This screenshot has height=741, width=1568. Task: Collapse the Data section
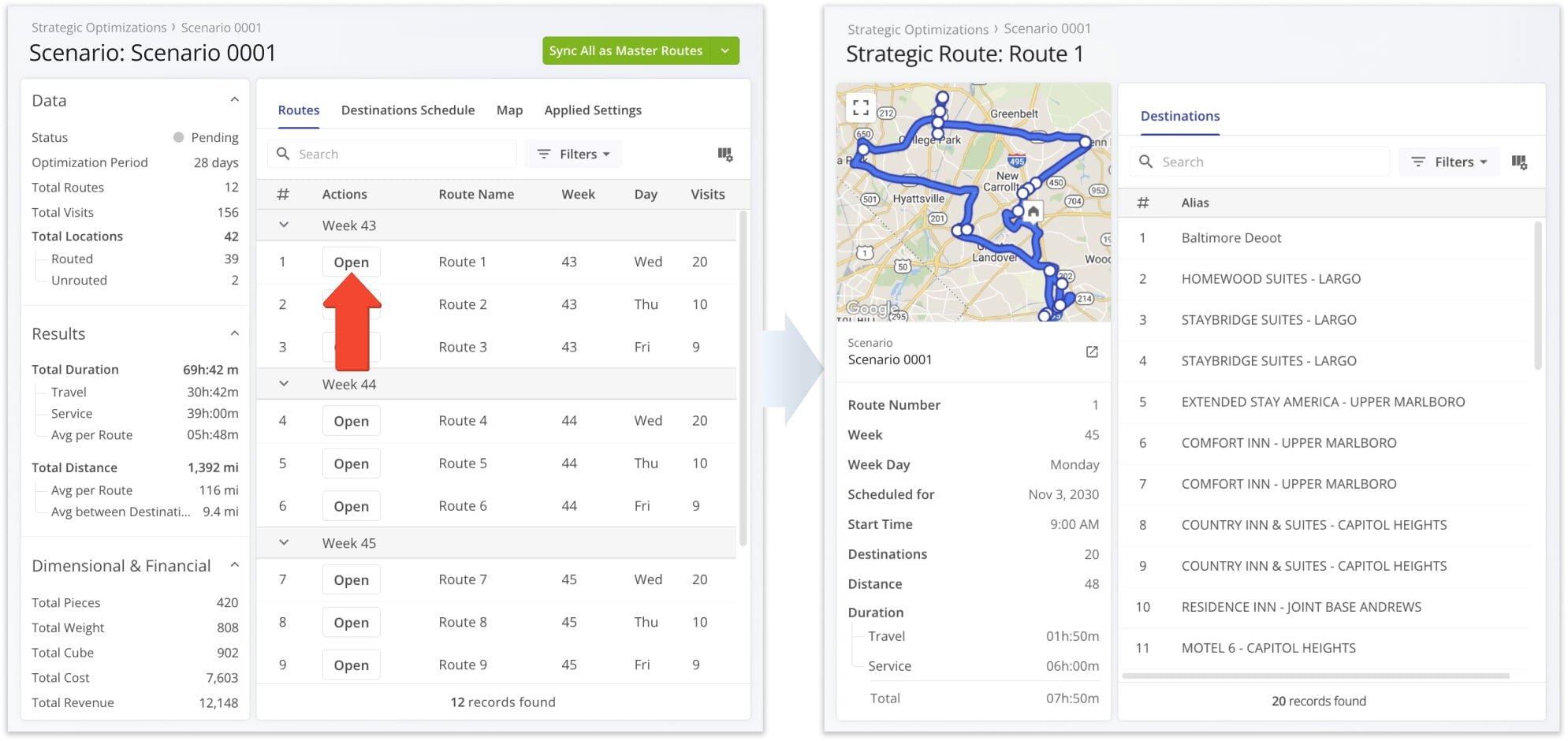[x=234, y=100]
